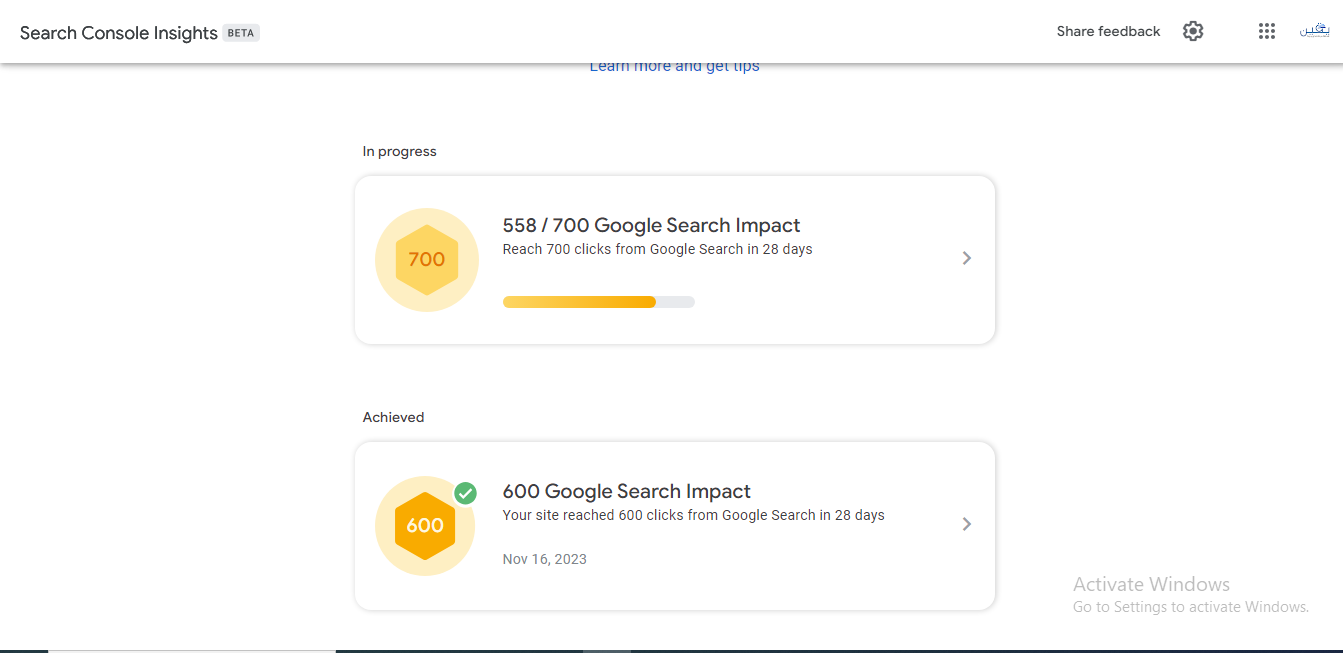
Task: Click the Search Console Insights title
Action: pyautogui.click(x=119, y=33)
